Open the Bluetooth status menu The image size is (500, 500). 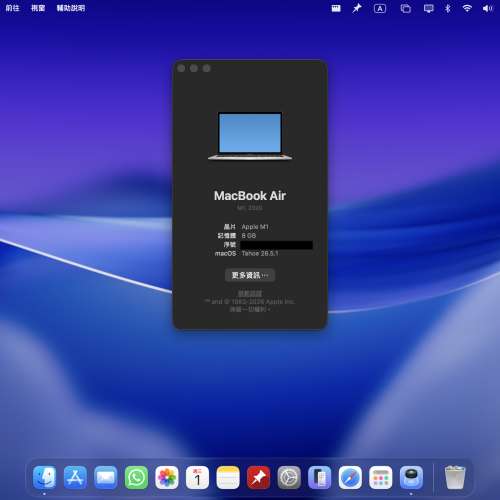[x=448, y=8]
